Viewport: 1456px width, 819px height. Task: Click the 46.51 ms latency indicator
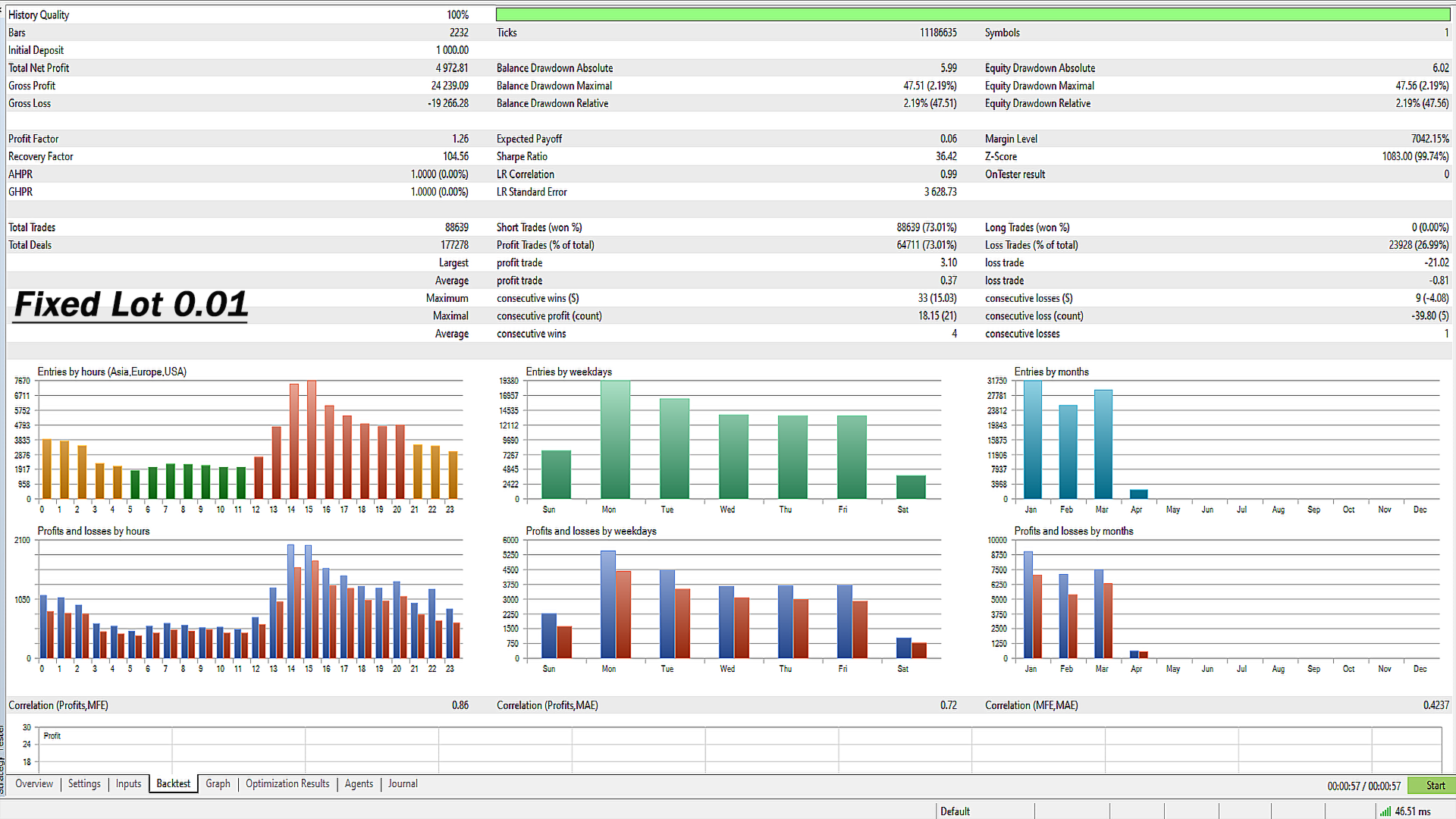(x=1413, y=811)
